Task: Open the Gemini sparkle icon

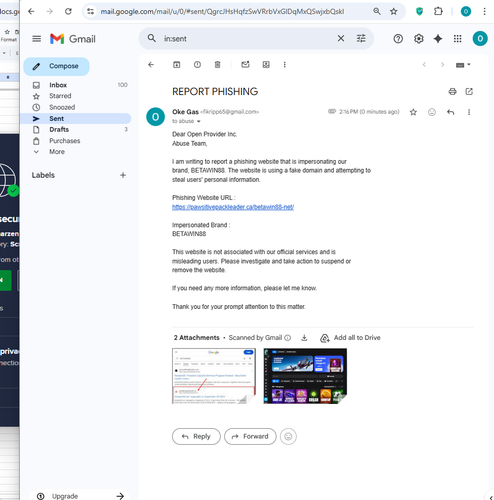Action: [438, 39]
